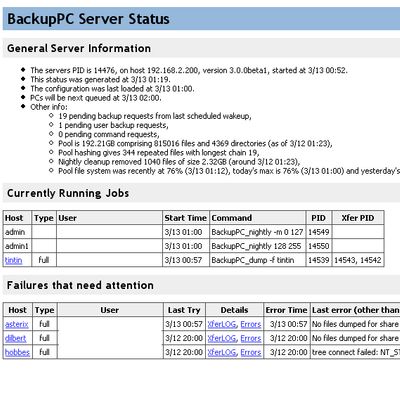400x400 pixels.
Task: Click the BackupPC Server Status heading
Action: tap(88, 19)
